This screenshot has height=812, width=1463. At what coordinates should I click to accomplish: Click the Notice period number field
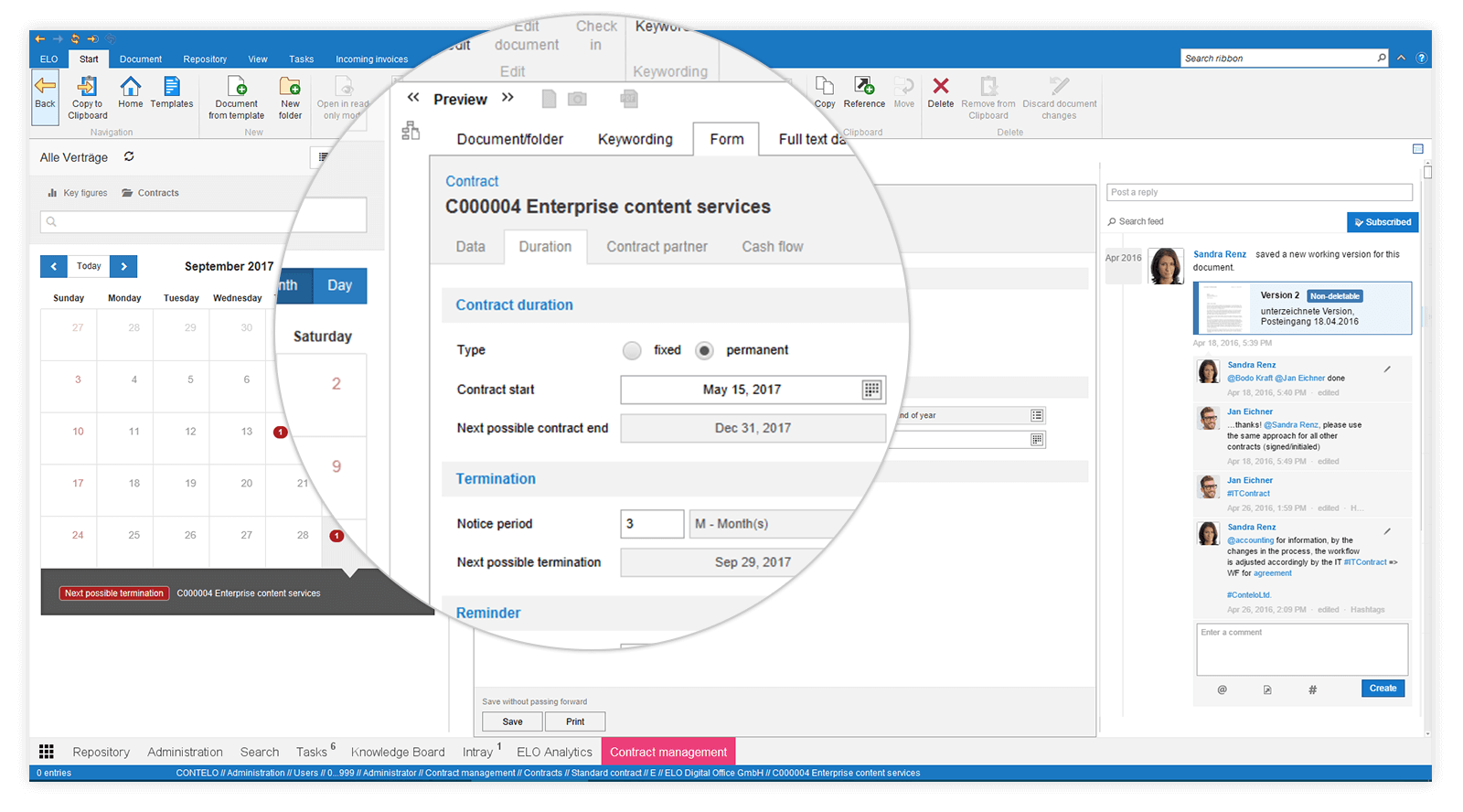pos(652,524)
